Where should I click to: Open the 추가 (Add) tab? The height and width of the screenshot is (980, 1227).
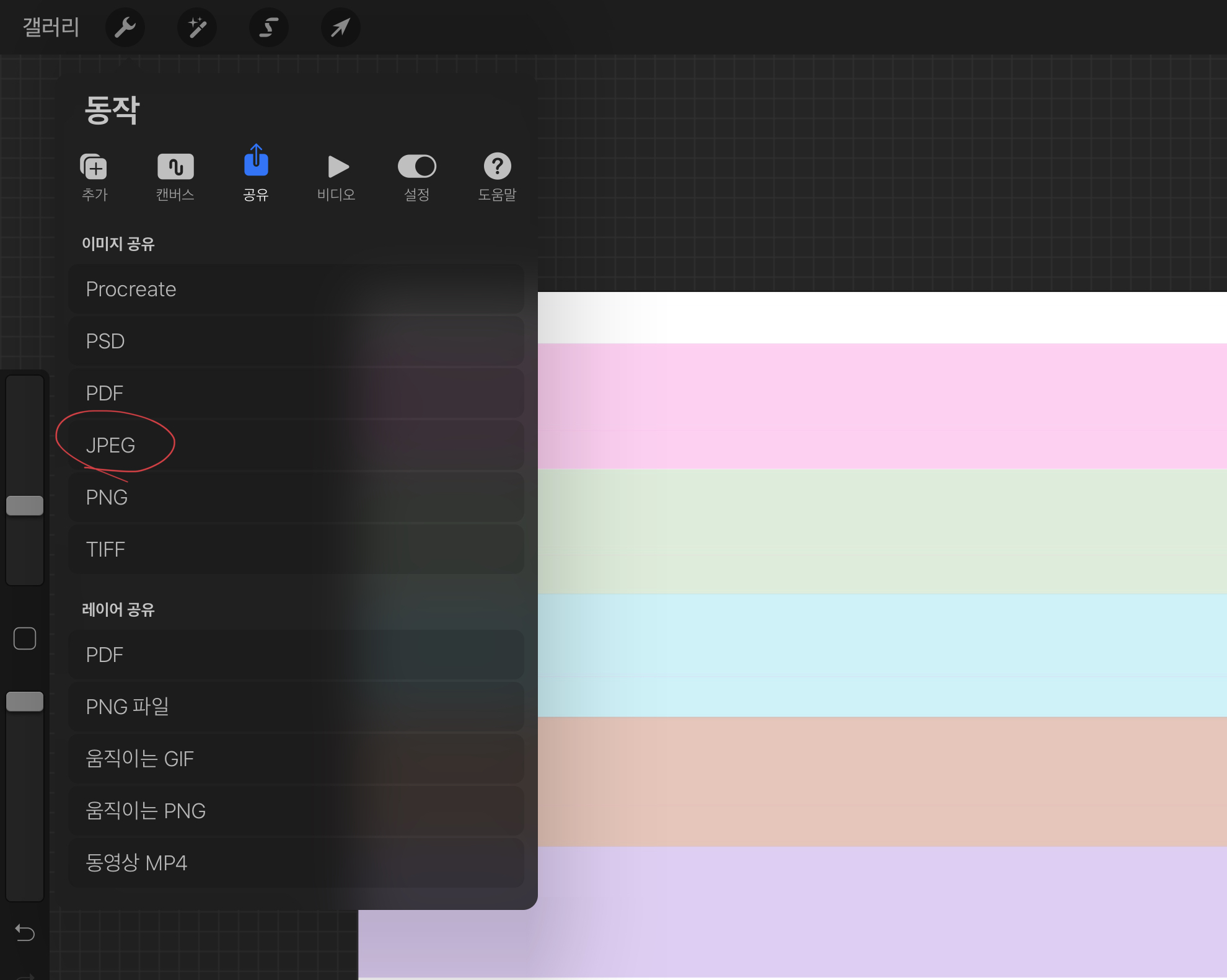[94, 175]
